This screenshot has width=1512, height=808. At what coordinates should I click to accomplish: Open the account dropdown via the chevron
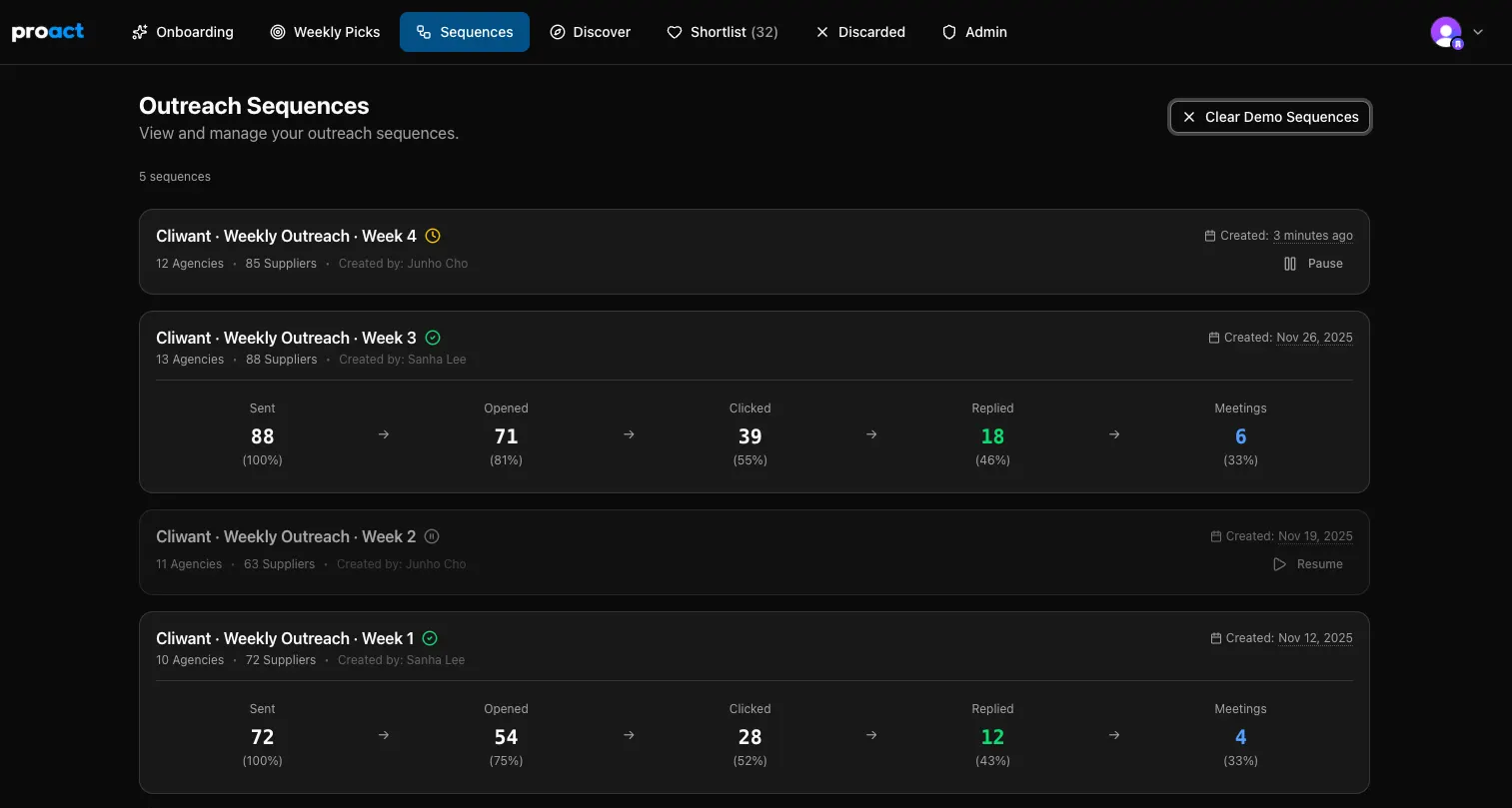[1478, 32]
